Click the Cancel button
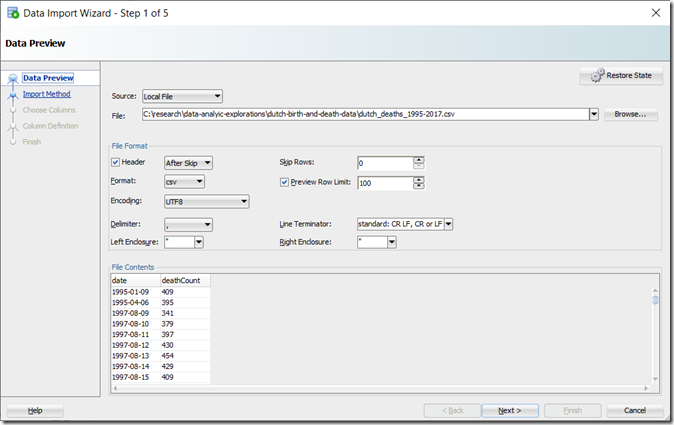Image resolution: width=674 pixels, height=425 pixels. pyautogui.click(x=634, y=411)
